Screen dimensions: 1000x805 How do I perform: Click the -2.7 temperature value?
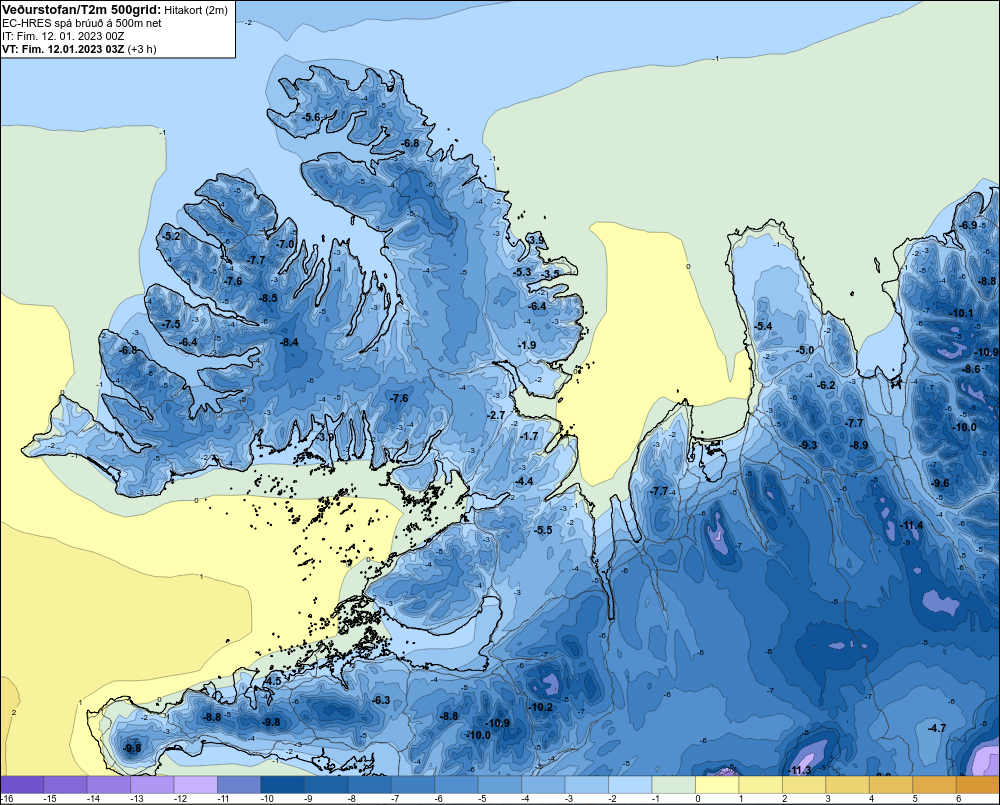point(496,415)
